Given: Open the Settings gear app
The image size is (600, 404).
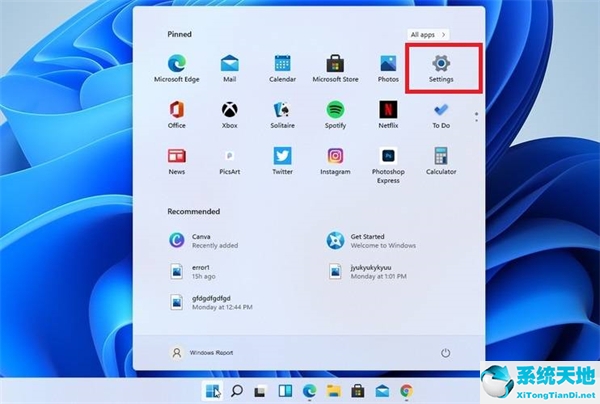Looking at the screenshot, I should click(x=441, y=68).
